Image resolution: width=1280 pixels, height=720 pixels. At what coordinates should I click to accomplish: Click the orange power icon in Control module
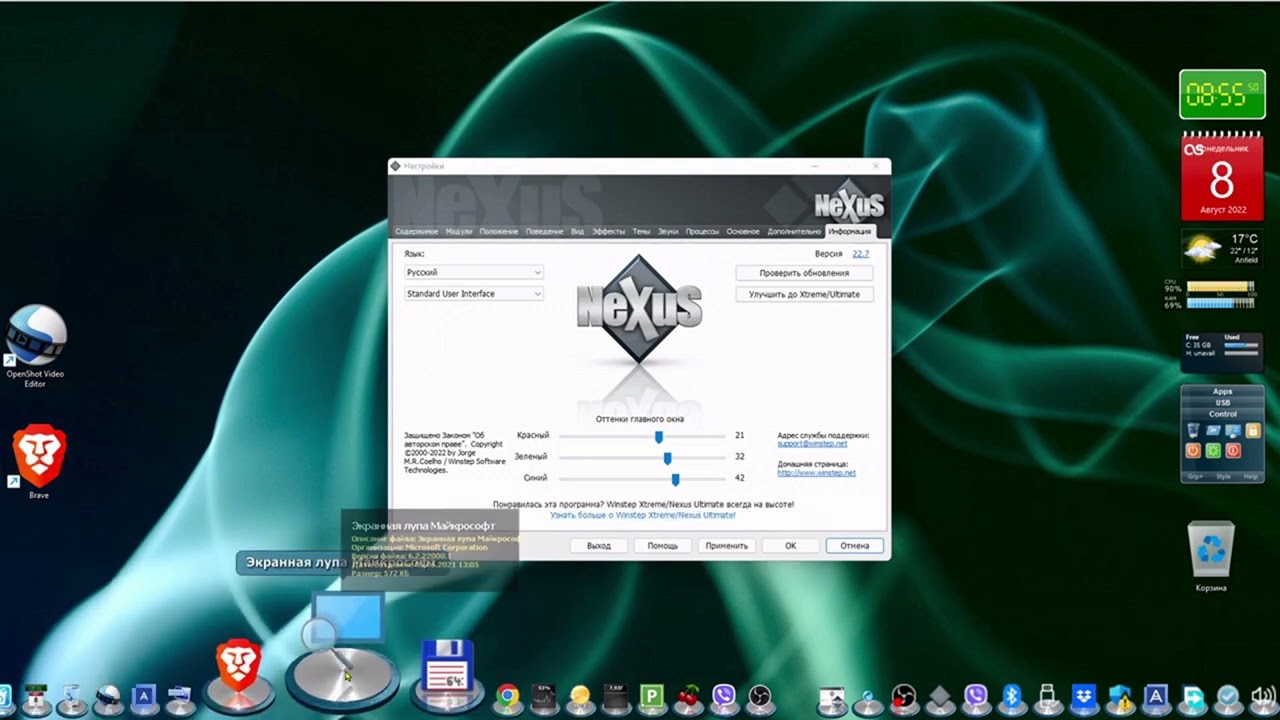pos(1193,451)
